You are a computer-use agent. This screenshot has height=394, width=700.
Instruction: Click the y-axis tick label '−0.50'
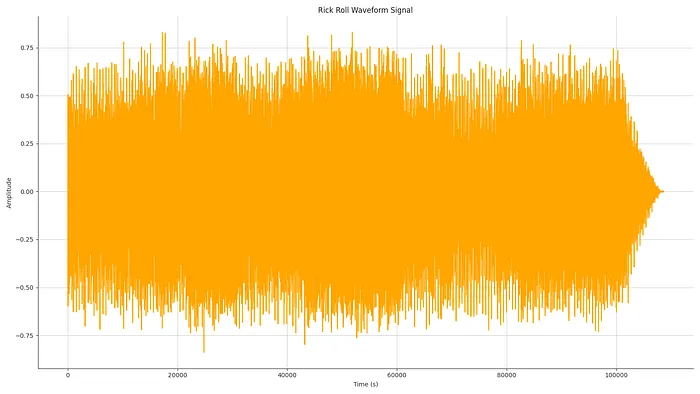pyautogui.click(x=25, y=288)
